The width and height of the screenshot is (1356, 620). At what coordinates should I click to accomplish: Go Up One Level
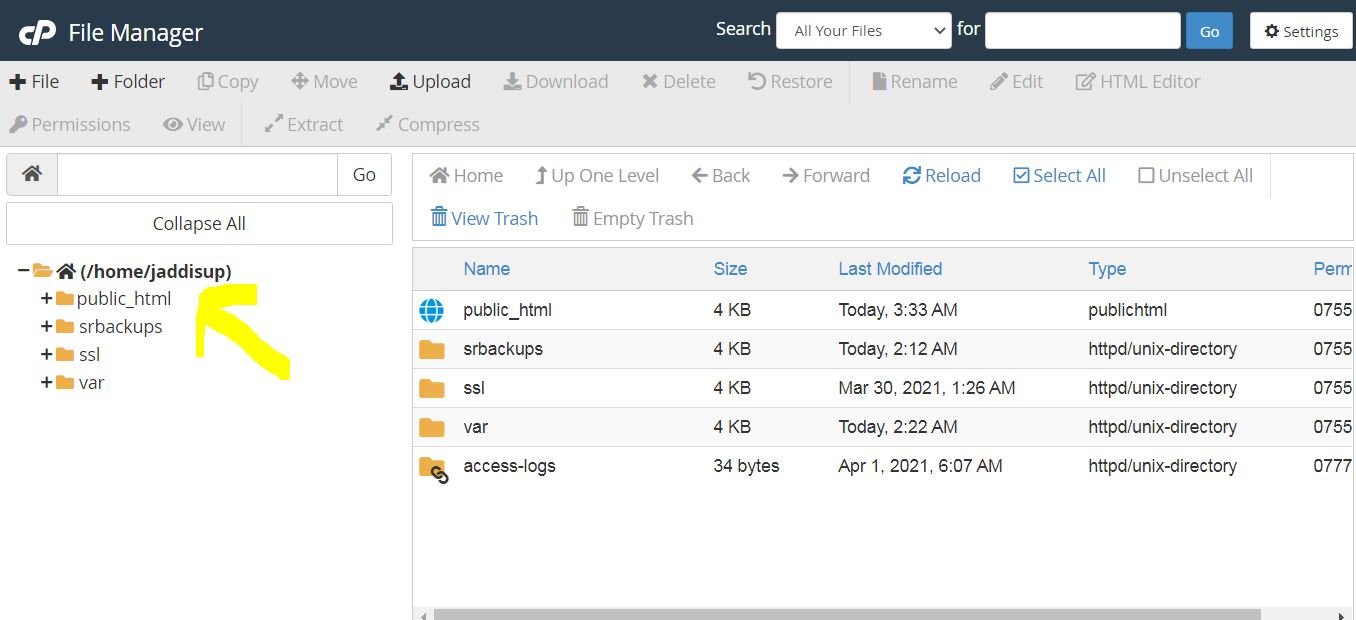pos(597,176)
